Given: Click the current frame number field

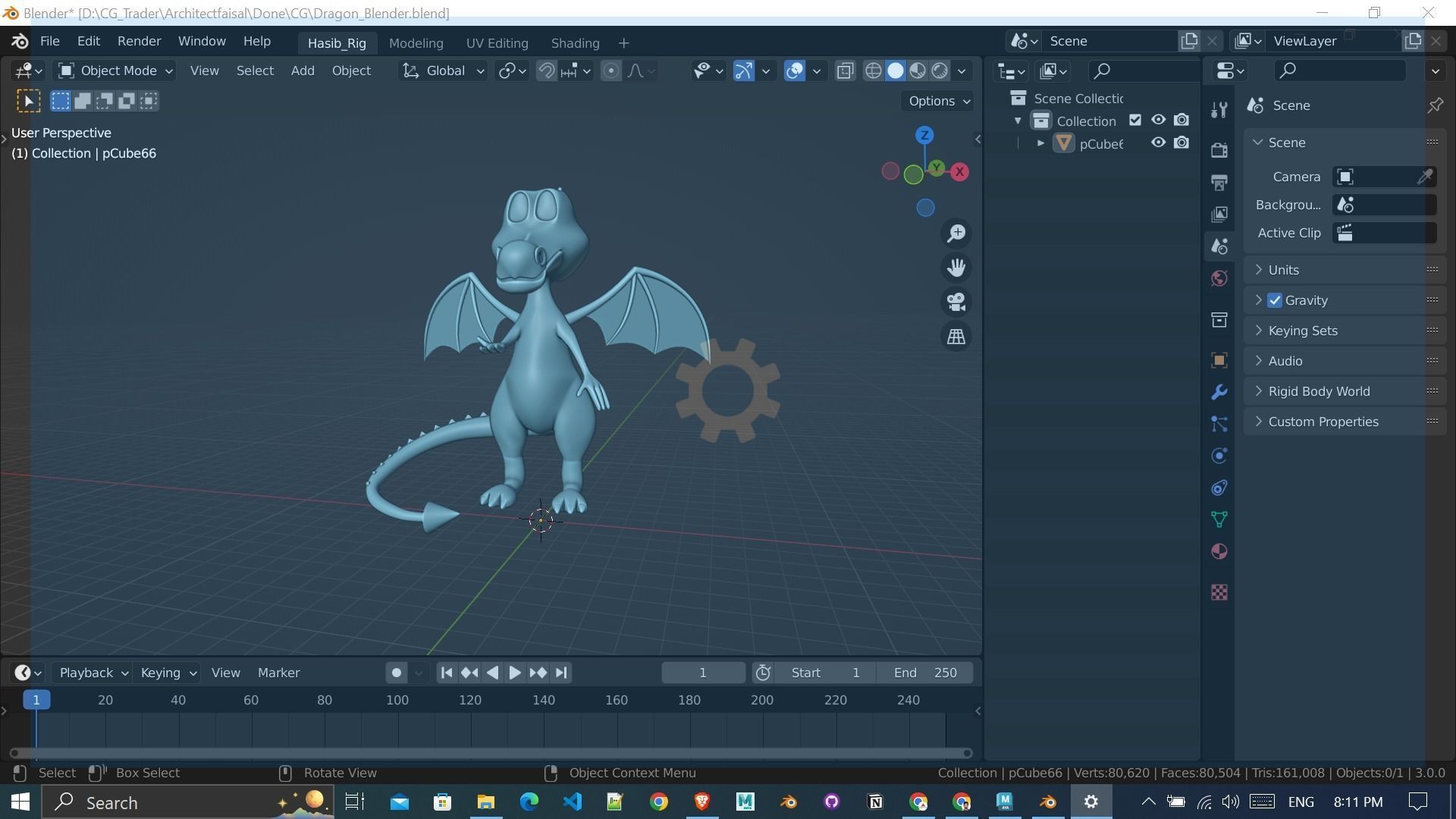Looking at the screenshot, I should click(x=703, y=673).
